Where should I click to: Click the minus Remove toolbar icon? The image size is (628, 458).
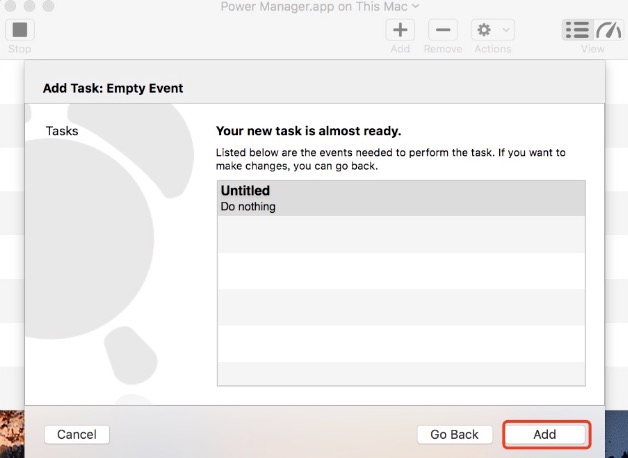[444, 30]
